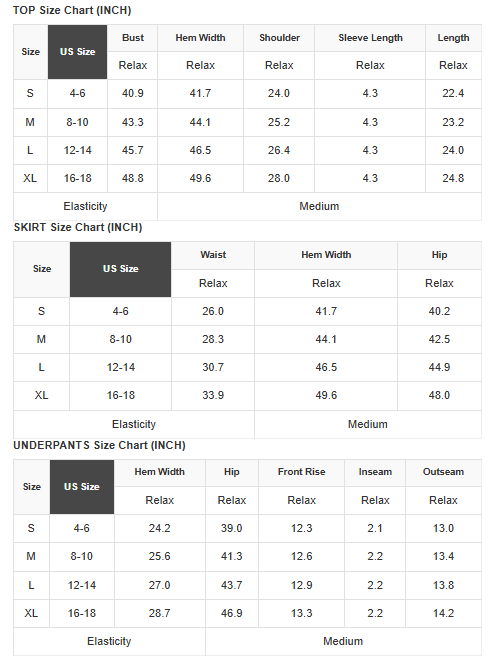Image resolution: width=498 pixels, height=667 pixels.
Task: Select the dark US Size header in SKIRT chart
Action: tap(120, 269)
